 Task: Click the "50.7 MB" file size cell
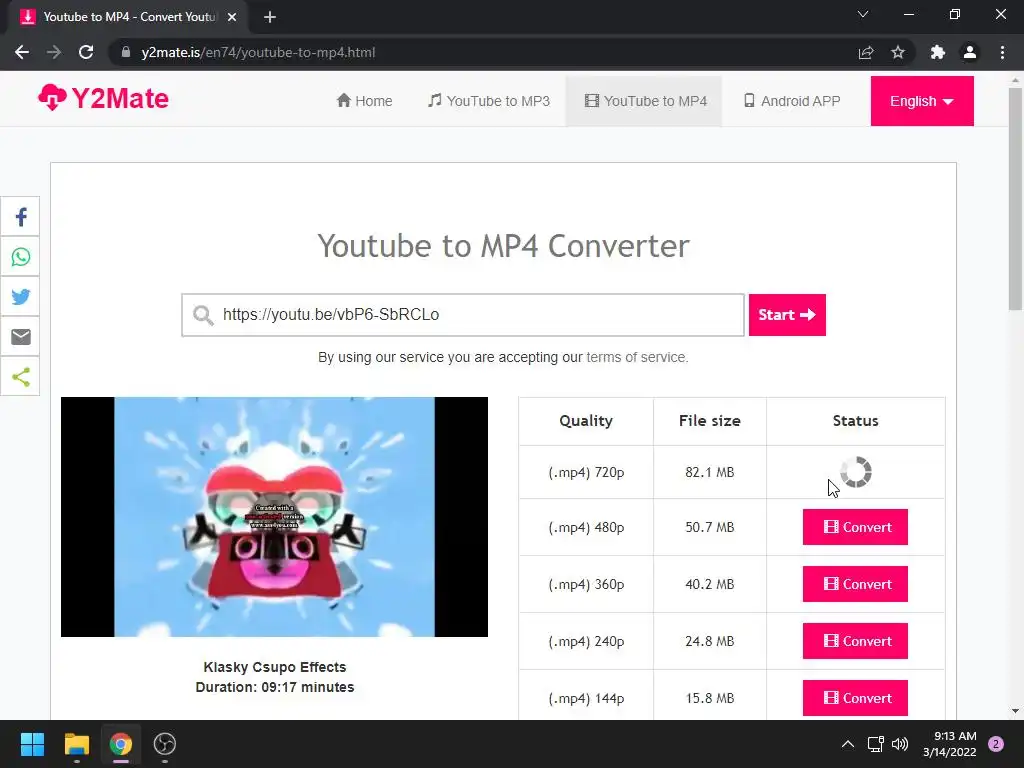coord(710,527)
